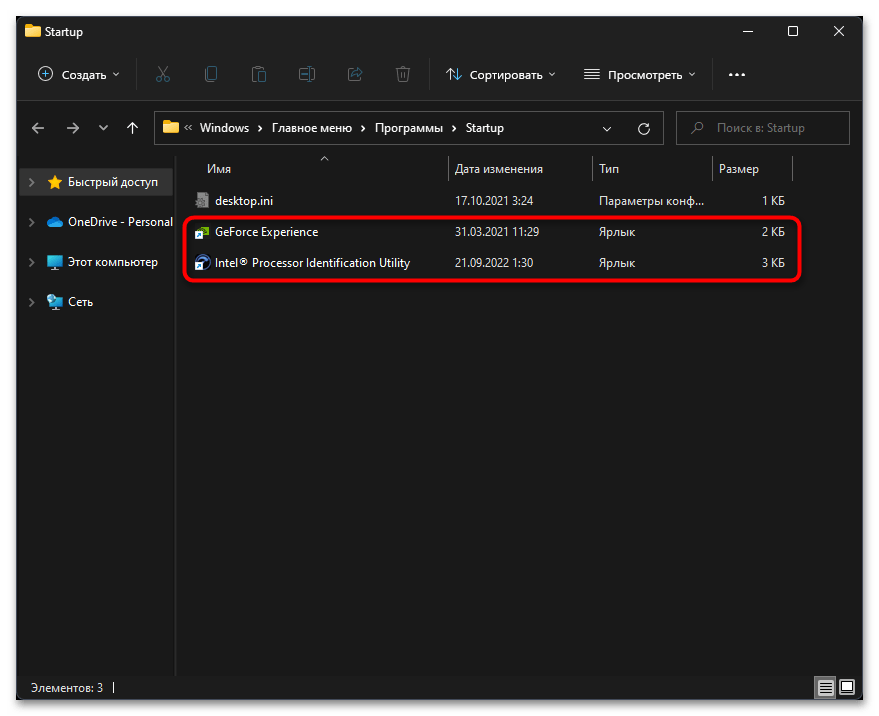Image resolution: width=879 pixels, height=716 pixels.
Task: Go forward with the right arrow
Action: (x=73, y=128)
